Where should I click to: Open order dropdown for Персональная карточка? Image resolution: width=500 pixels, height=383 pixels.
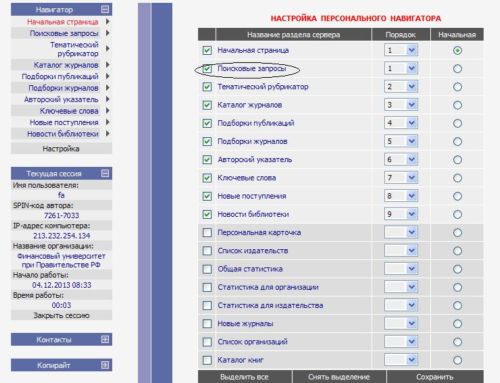pos(401,232)
